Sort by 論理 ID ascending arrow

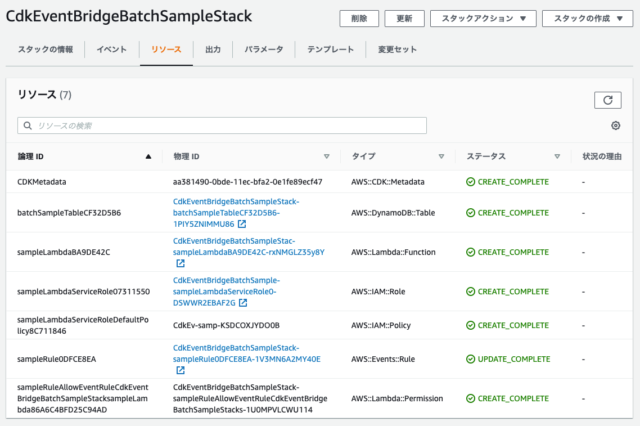(149, 157)
